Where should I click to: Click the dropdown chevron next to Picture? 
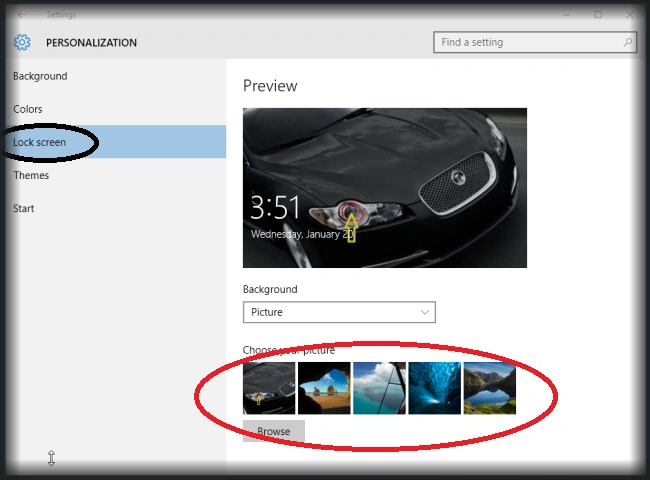[424, 312]
